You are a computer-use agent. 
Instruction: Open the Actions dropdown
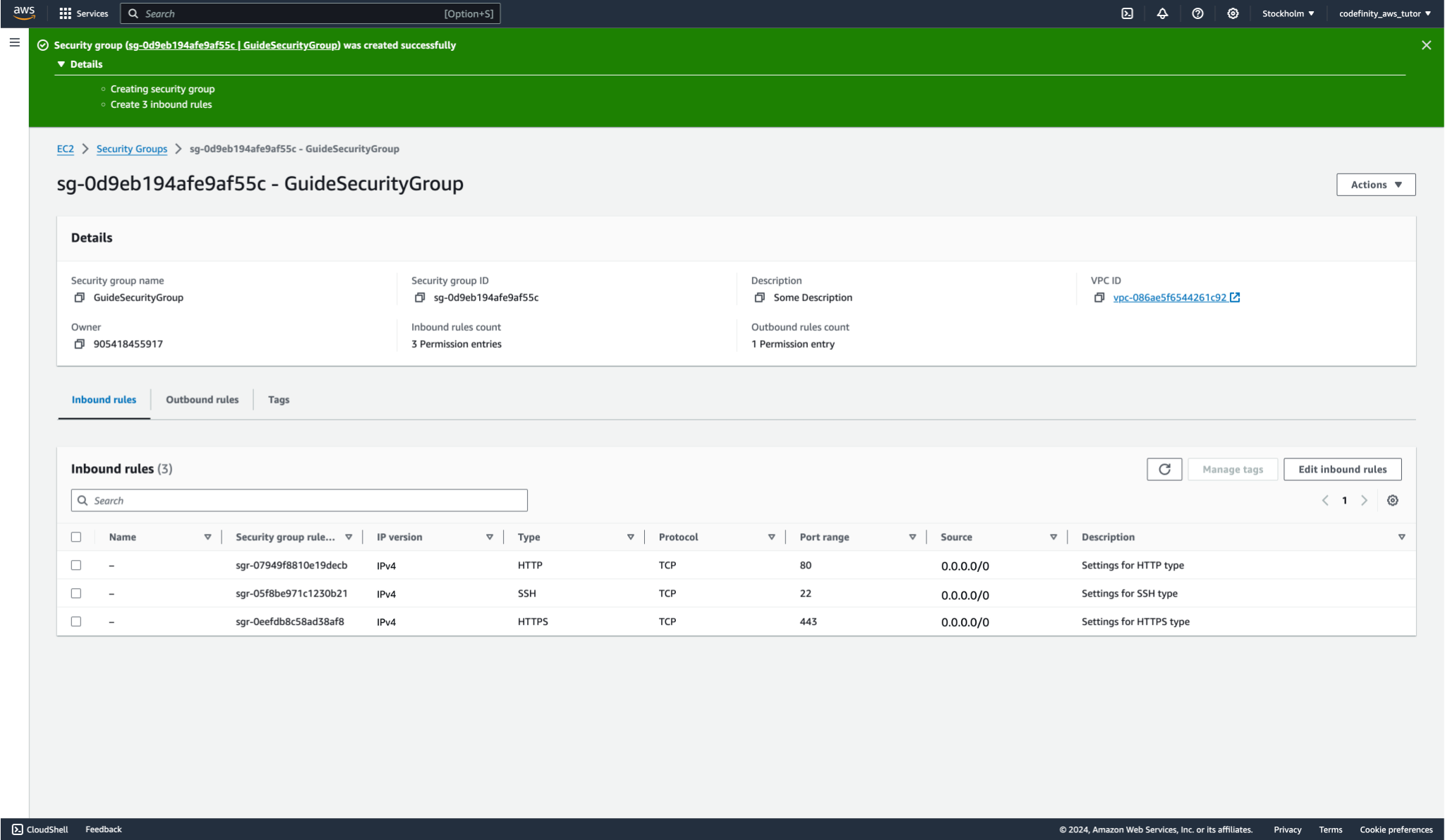pyautogui.click(x=1375, y=185)
